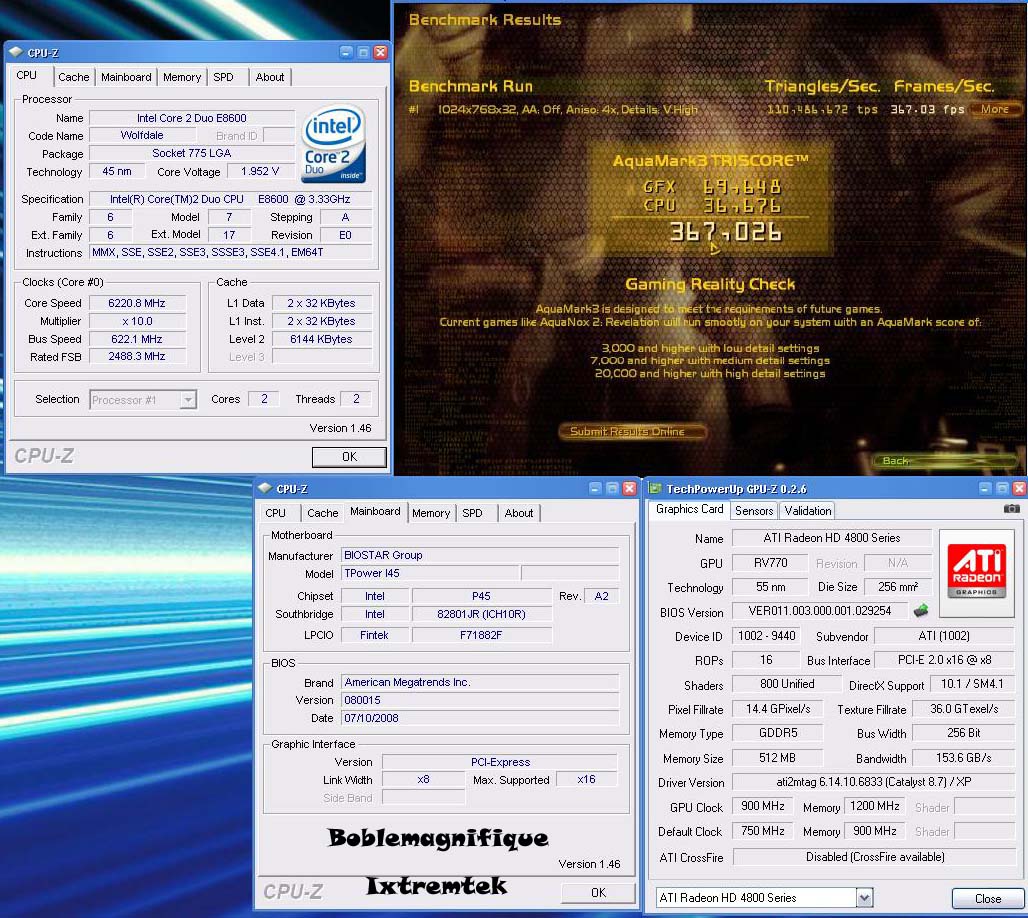The width and height of the screenshot is (1028, 918).
Task: Switch to Cache tab in top CPU-Z window
Action: point(73,77)
